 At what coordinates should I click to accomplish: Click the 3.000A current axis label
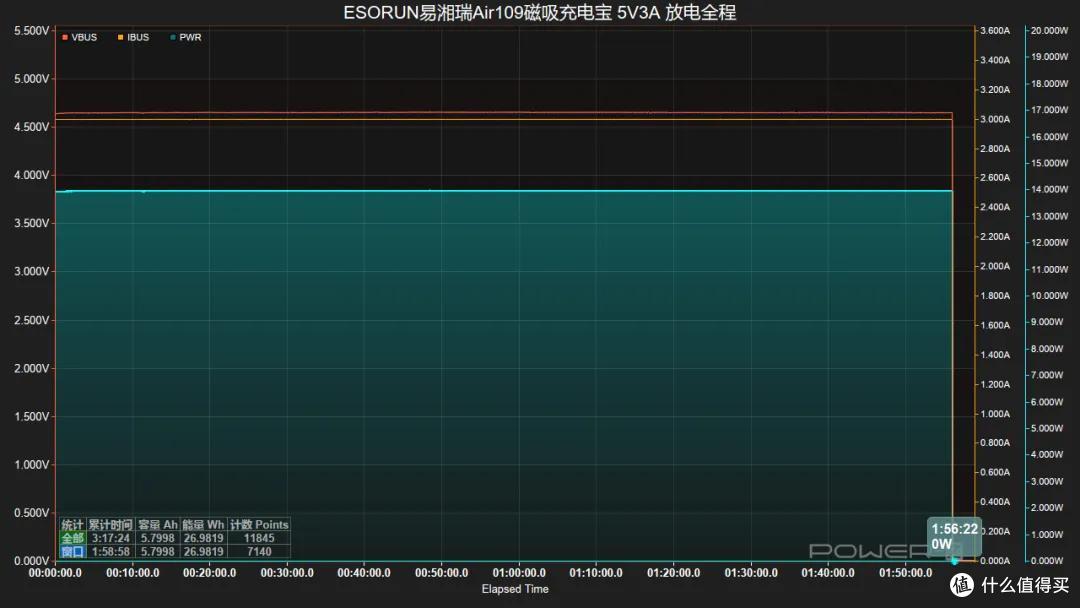[x=995, y=119]
